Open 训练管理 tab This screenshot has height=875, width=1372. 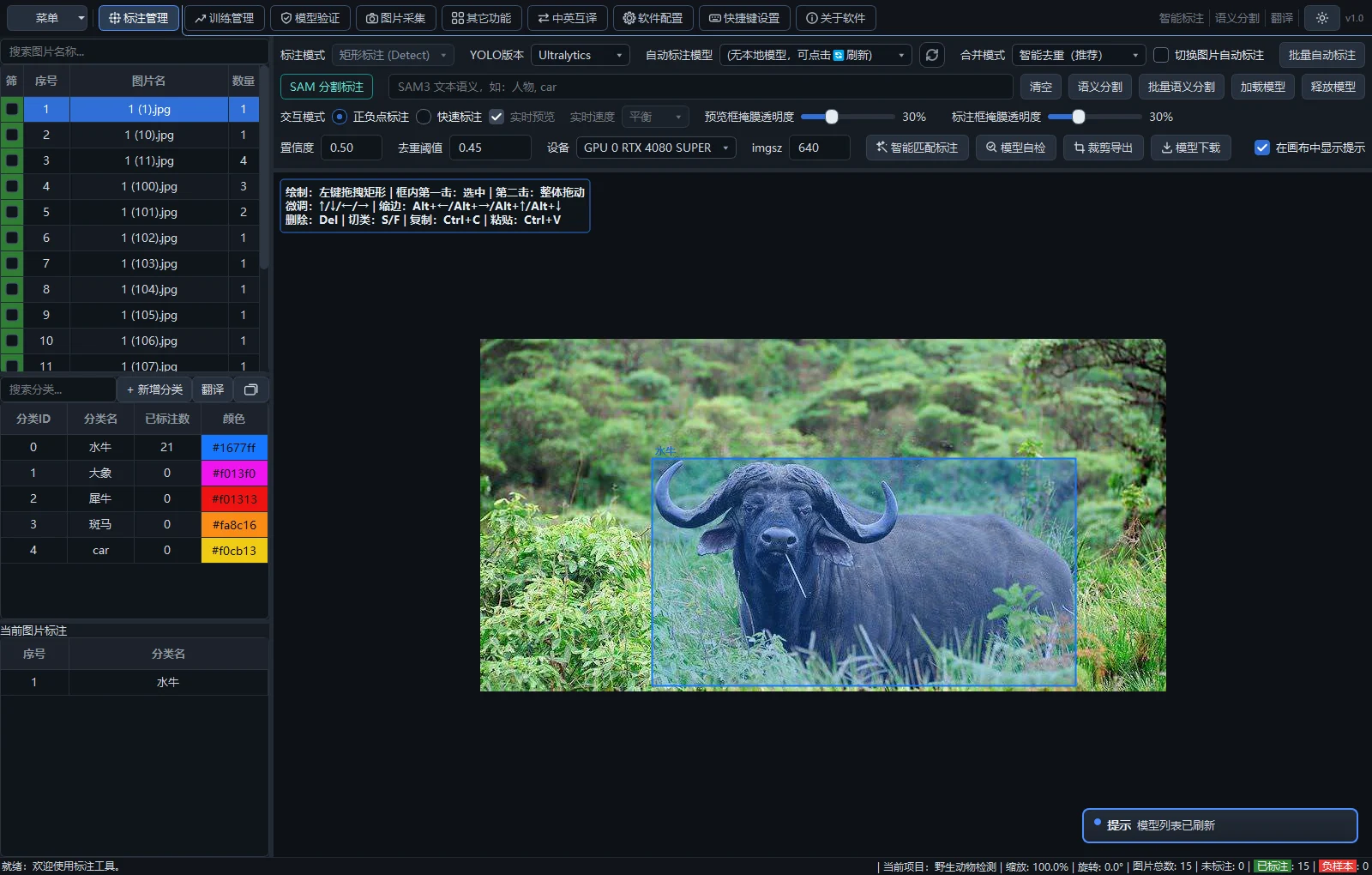coord(225,18)
